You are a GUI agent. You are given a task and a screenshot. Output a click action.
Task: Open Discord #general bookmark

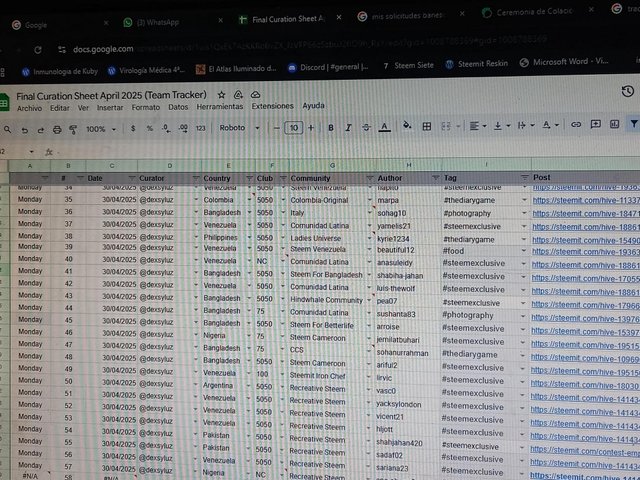(328, 67)
